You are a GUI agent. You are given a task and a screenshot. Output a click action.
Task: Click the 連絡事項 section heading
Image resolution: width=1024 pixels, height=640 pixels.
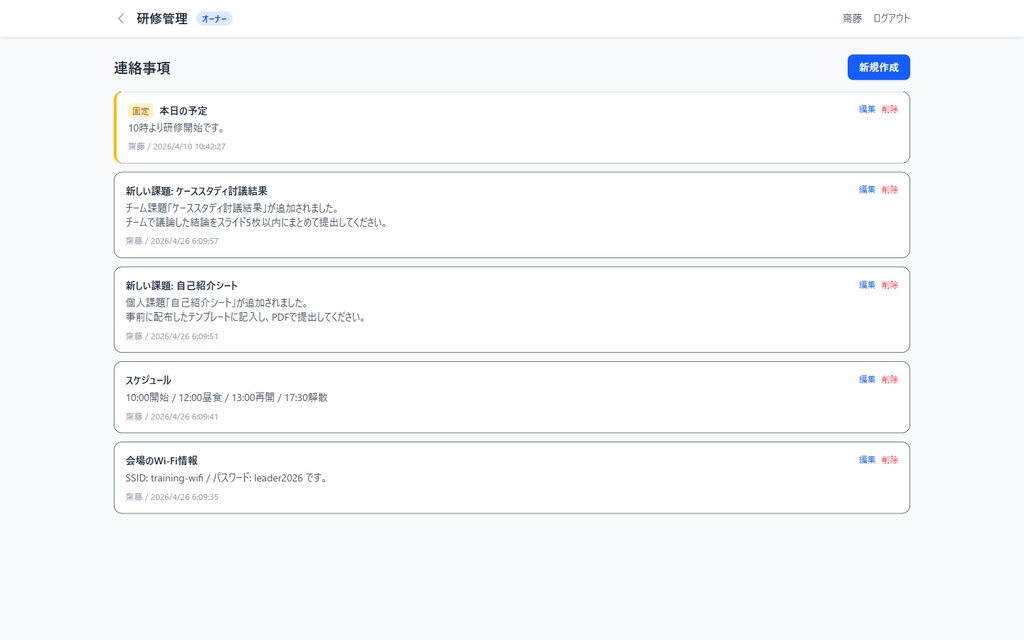[x=139, y=68]
